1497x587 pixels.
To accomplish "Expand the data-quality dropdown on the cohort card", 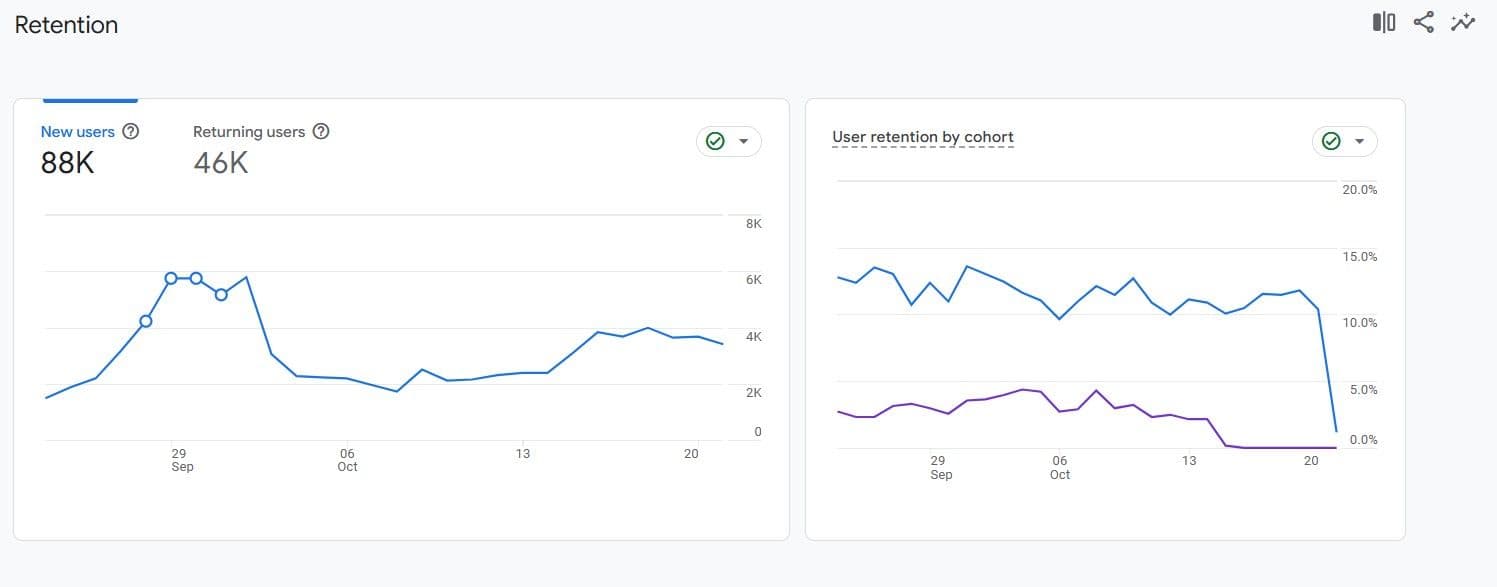I will coord(1358,141).
